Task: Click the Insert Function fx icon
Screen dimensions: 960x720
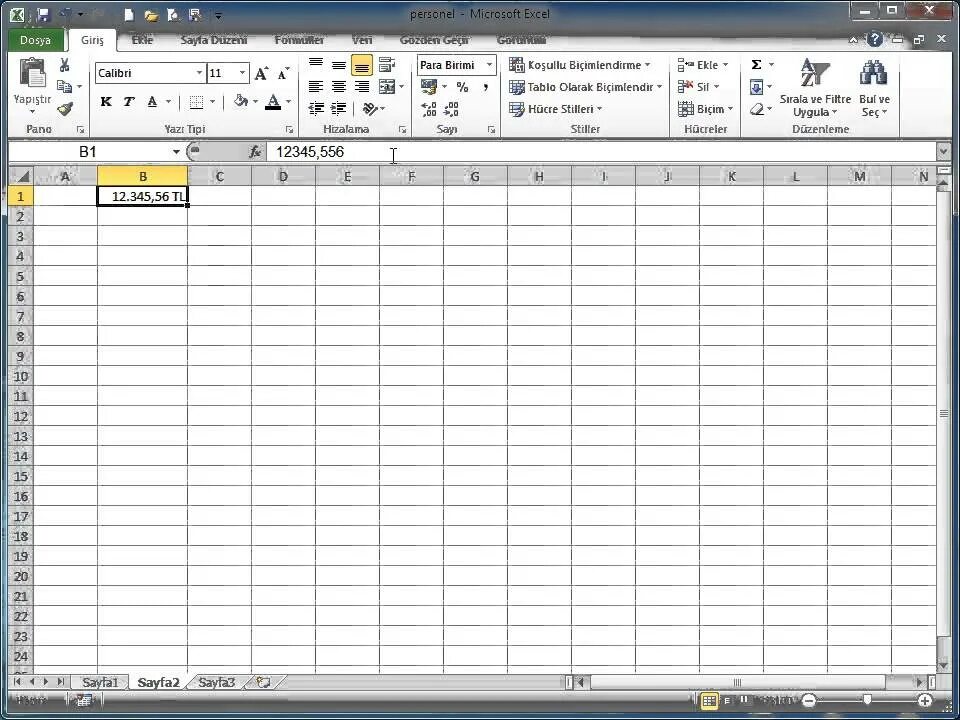Action: (x=255, y=152)
